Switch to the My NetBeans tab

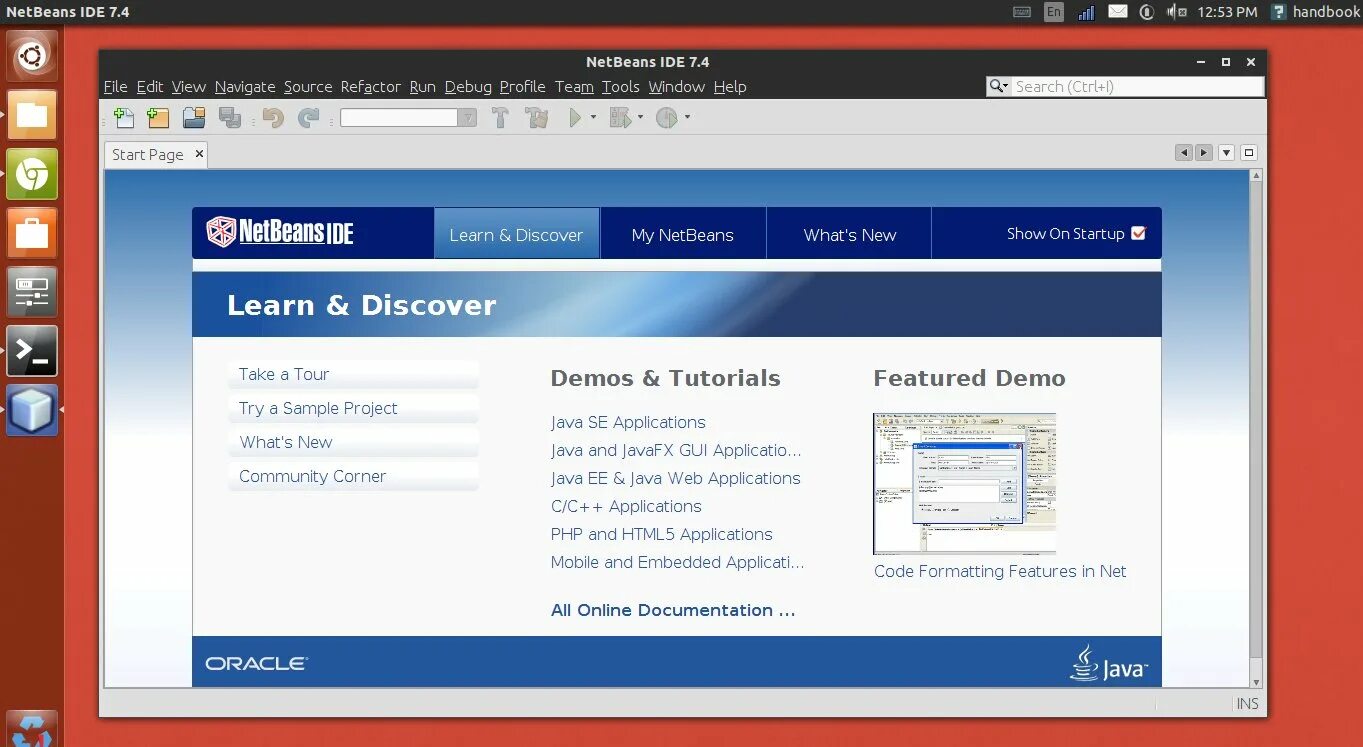tap(683, 235)
